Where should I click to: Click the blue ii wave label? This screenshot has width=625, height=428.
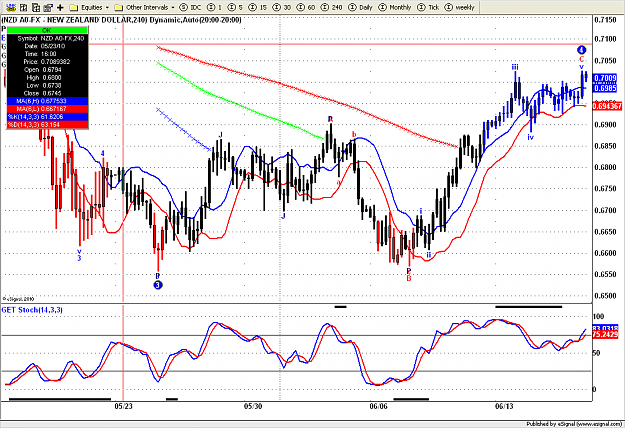[428, 254]
